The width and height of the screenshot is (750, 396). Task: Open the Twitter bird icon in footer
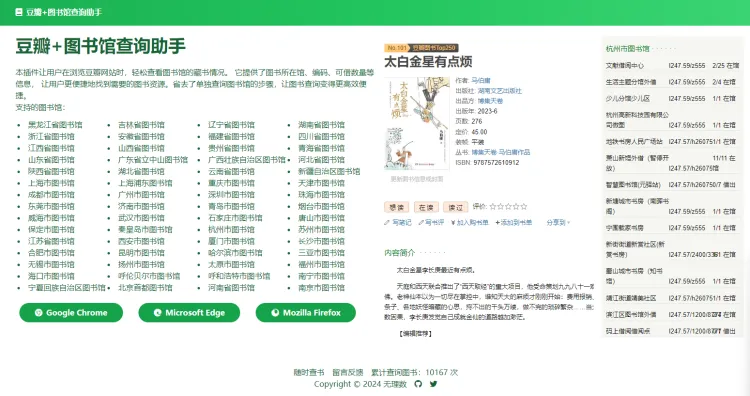pos(433,384)
